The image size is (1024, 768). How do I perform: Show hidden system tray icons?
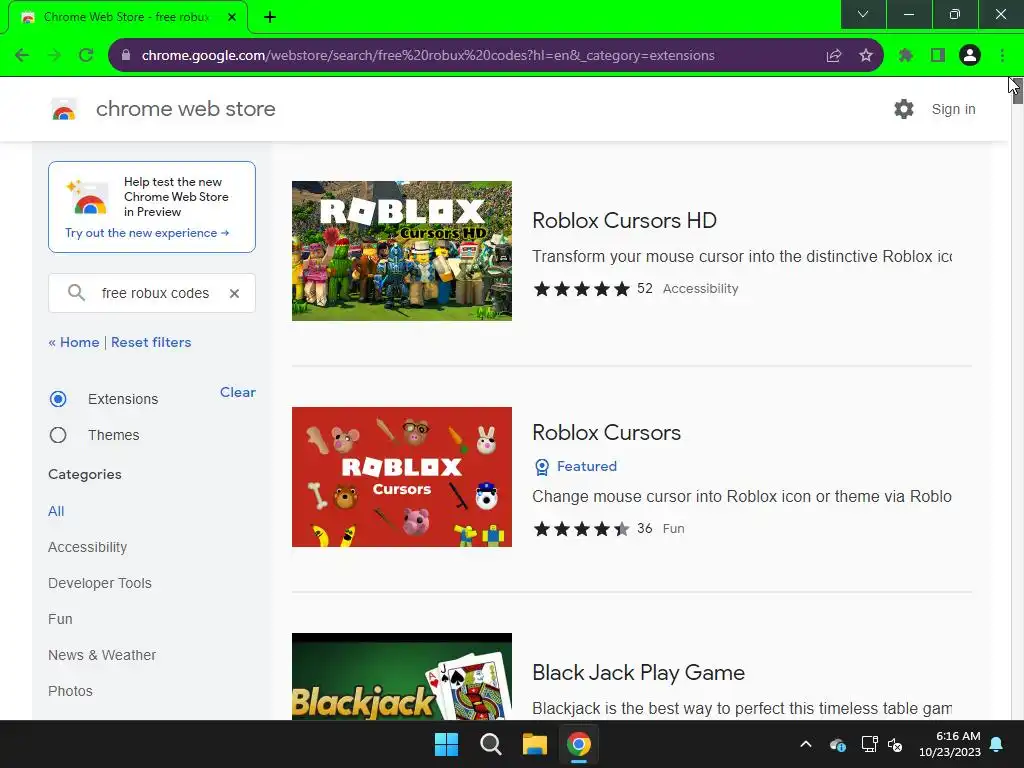pos(806,744)
